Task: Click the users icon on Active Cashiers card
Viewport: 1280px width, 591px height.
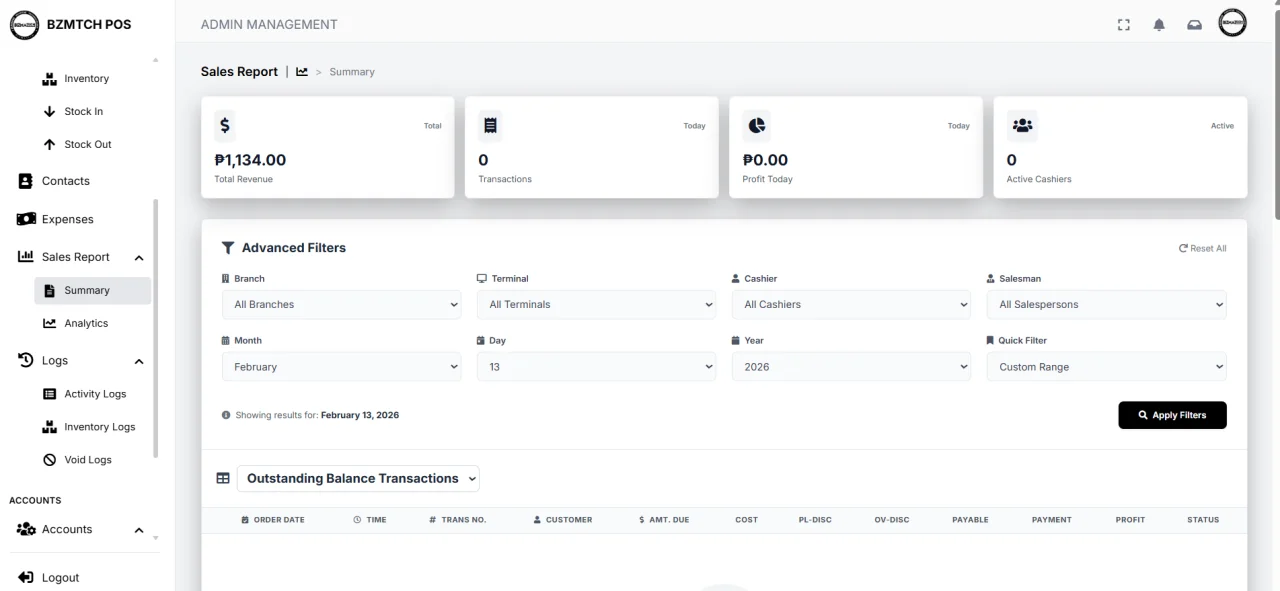Action: tap(1022, 126)
